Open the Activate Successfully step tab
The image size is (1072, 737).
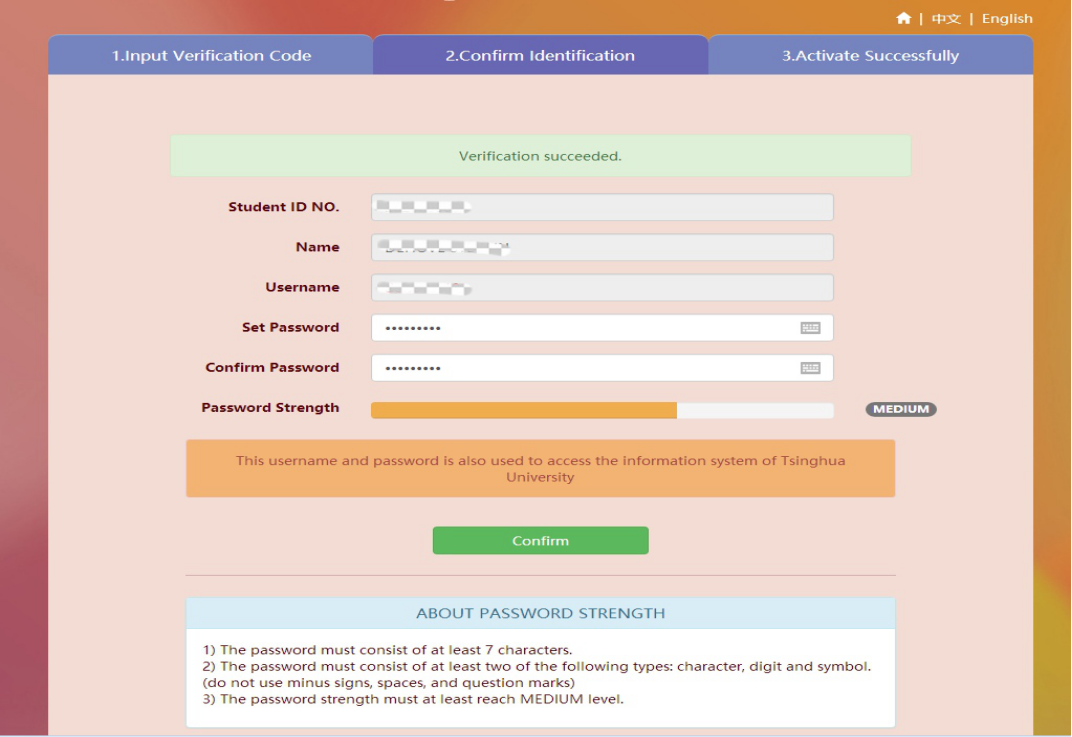coord(870,55)
